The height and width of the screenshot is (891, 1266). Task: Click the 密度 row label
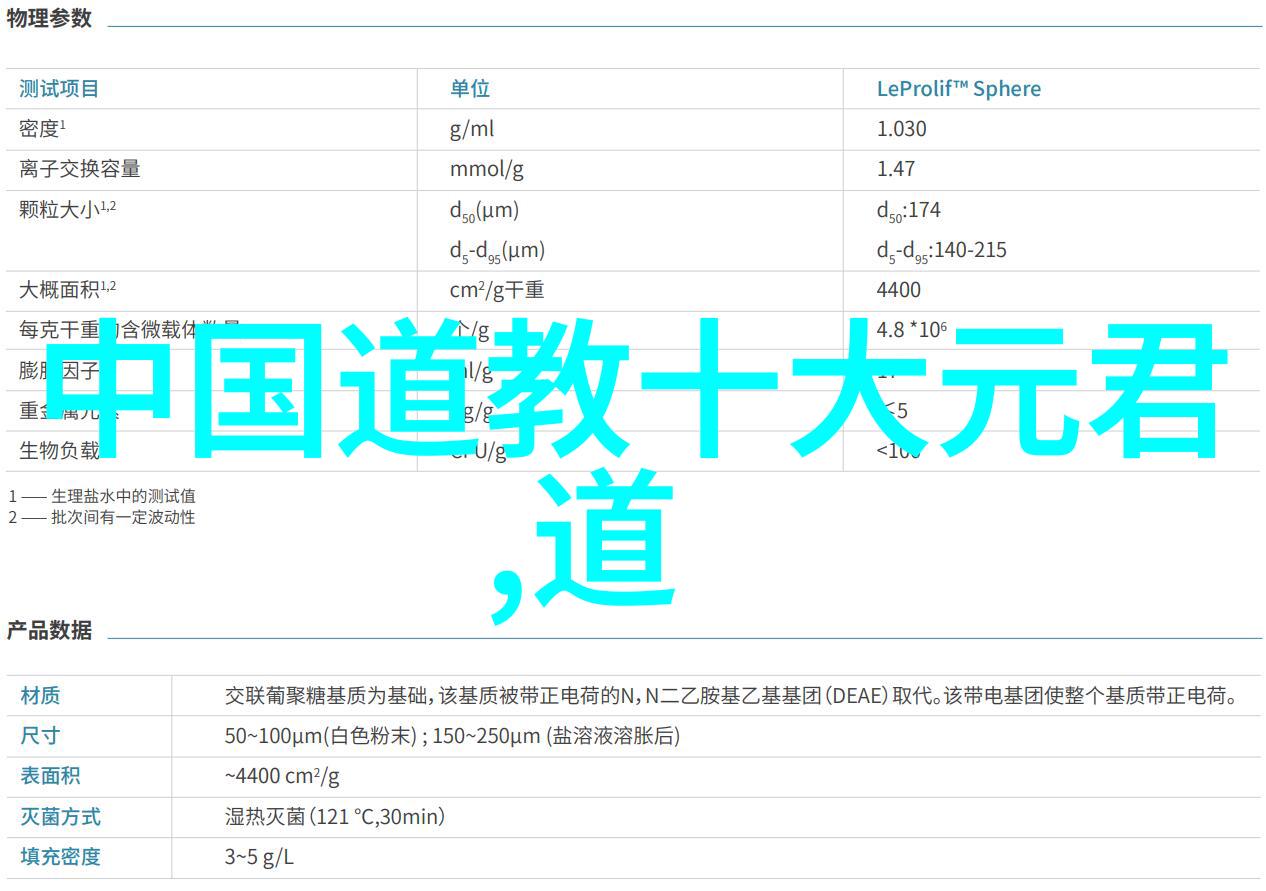point(42,129)
